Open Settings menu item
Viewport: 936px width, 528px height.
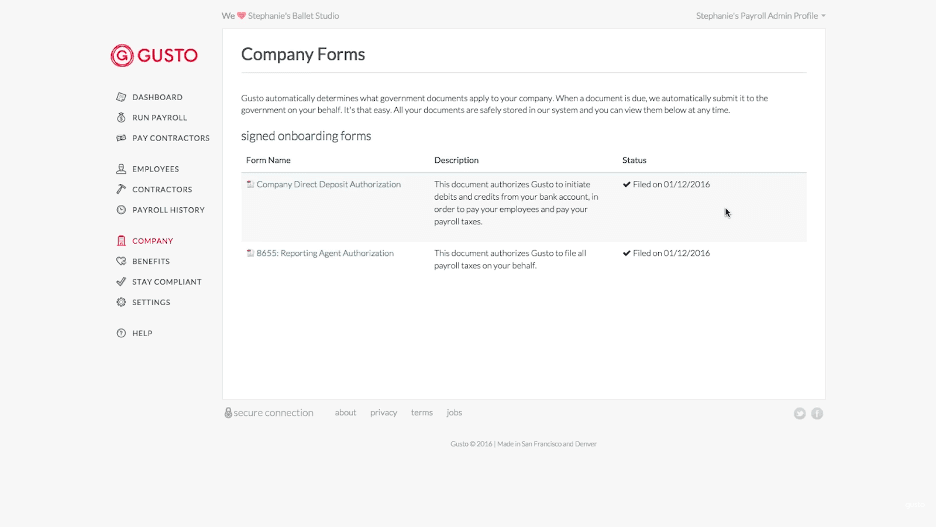151,302
